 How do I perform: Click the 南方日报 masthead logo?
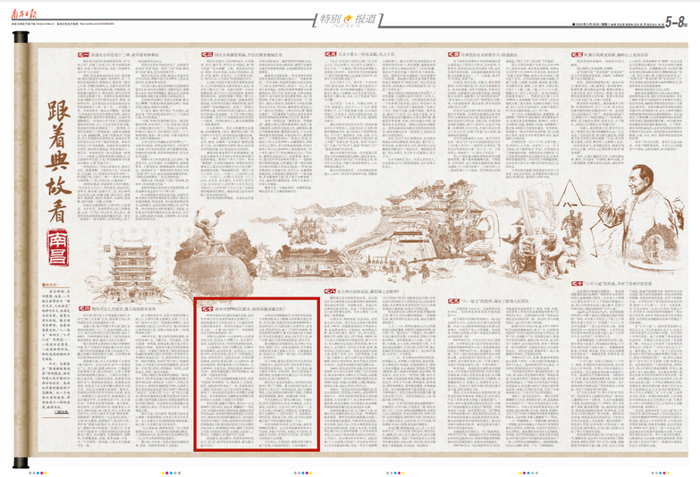(x=24, y=14)
